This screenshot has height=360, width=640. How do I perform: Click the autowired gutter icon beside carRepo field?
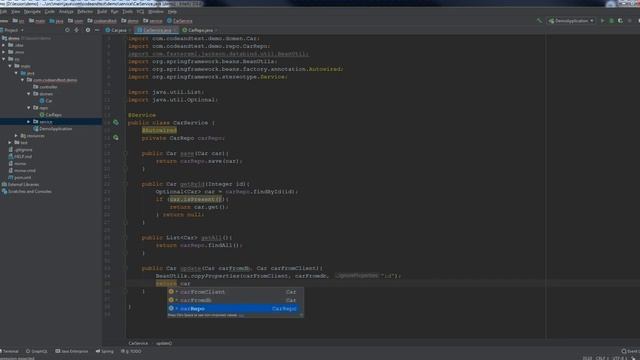pos(116,138)
